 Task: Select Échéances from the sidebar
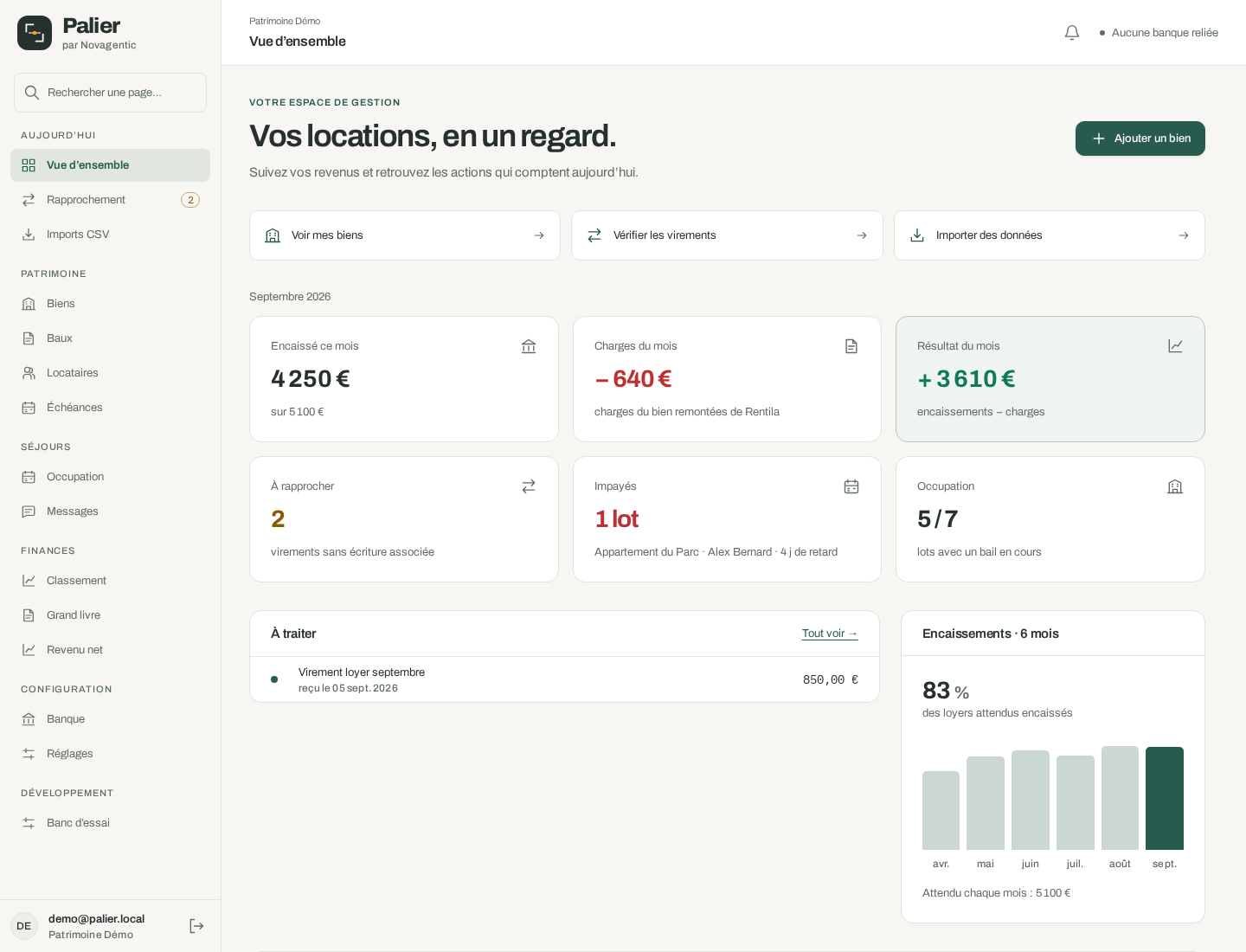pyautogui.click(x=110, y=408)
